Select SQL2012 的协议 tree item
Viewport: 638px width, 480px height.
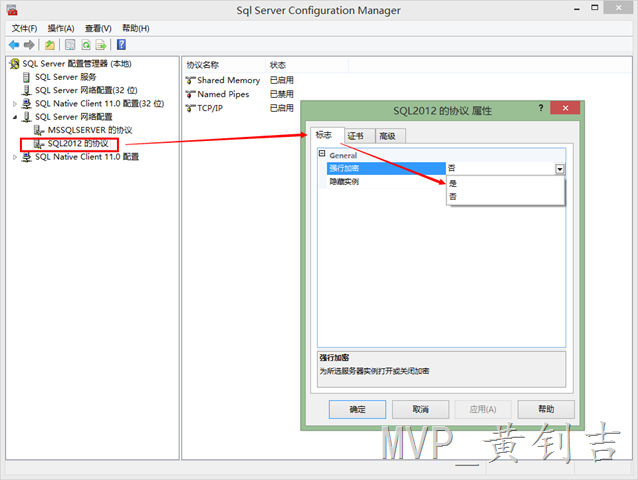tap(78, 144)
